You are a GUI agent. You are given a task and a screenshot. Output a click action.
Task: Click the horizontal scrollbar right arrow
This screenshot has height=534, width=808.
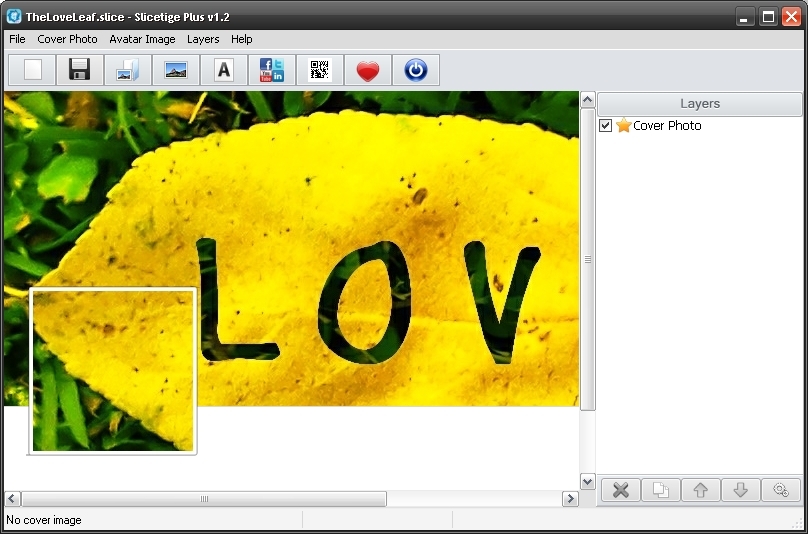[x=570, y=498]
